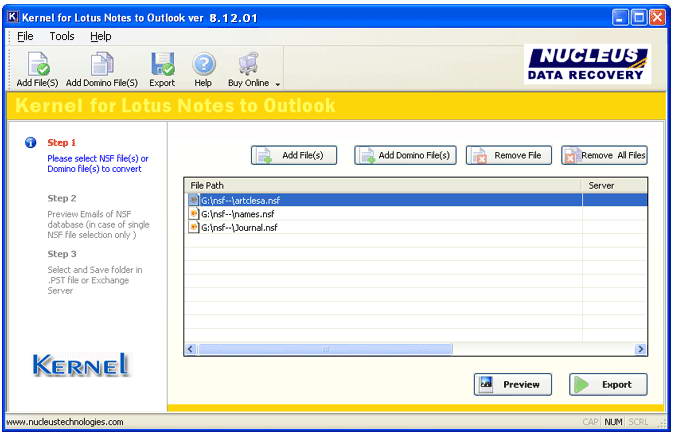Click the Export floppy disk toolbar icon

click(163, 64)
